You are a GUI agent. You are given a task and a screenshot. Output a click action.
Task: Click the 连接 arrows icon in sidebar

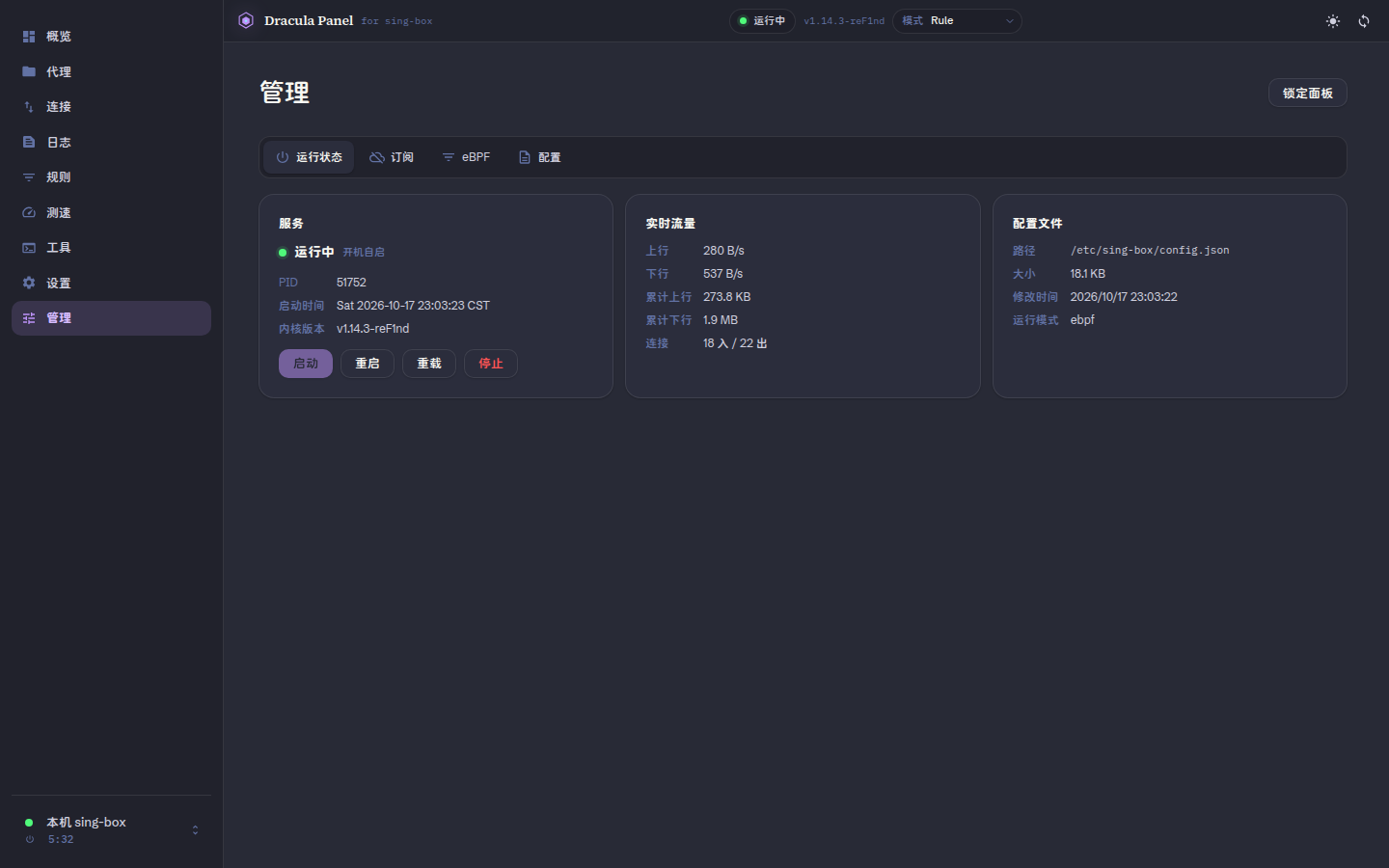29,107
